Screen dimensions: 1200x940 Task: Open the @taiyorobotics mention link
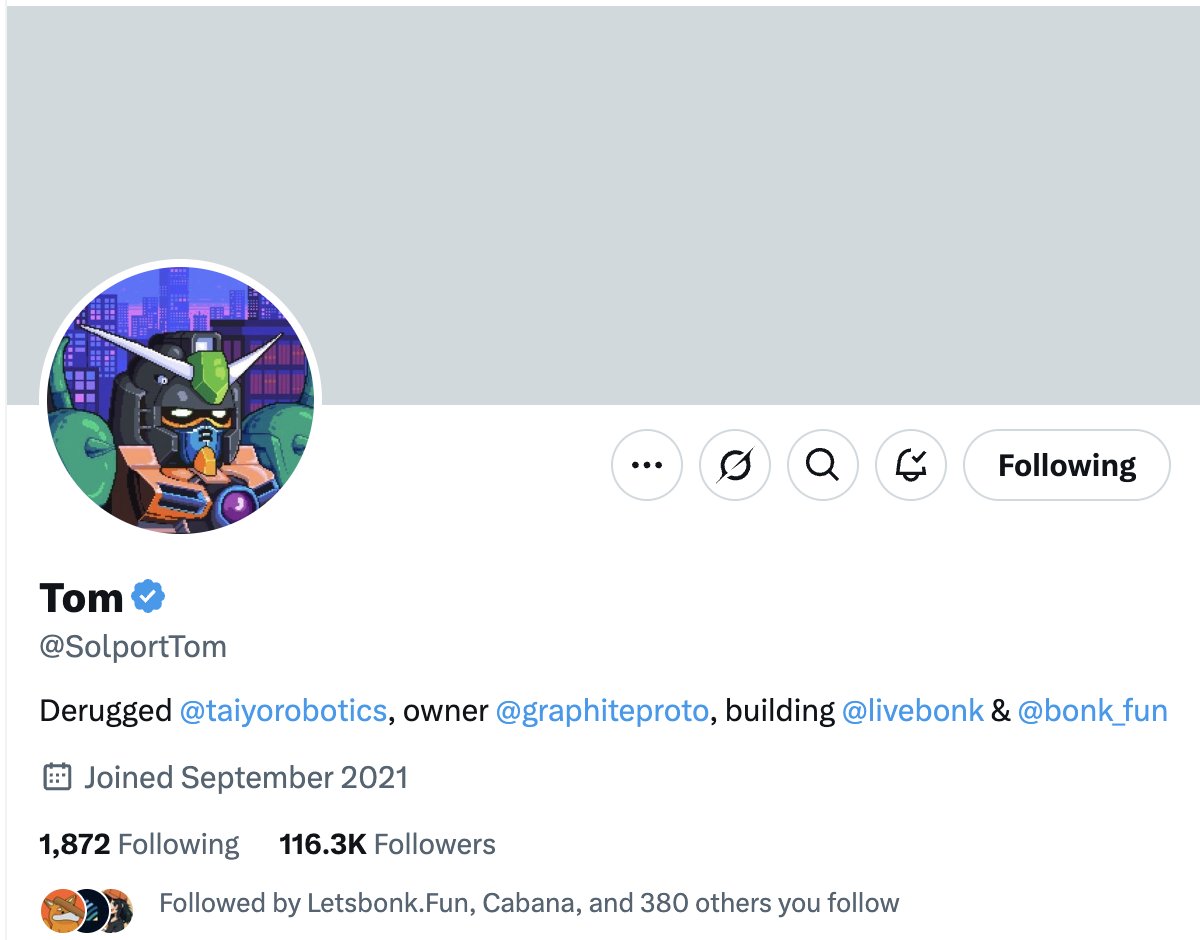click(x=283, y=711)
